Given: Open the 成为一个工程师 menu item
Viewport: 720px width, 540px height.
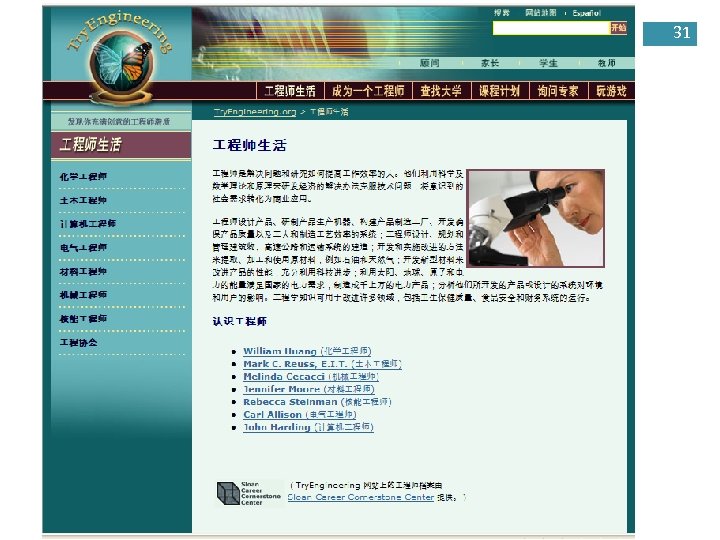Looking at the screenshot, I should pyautogui.click(x=368, y=91).
